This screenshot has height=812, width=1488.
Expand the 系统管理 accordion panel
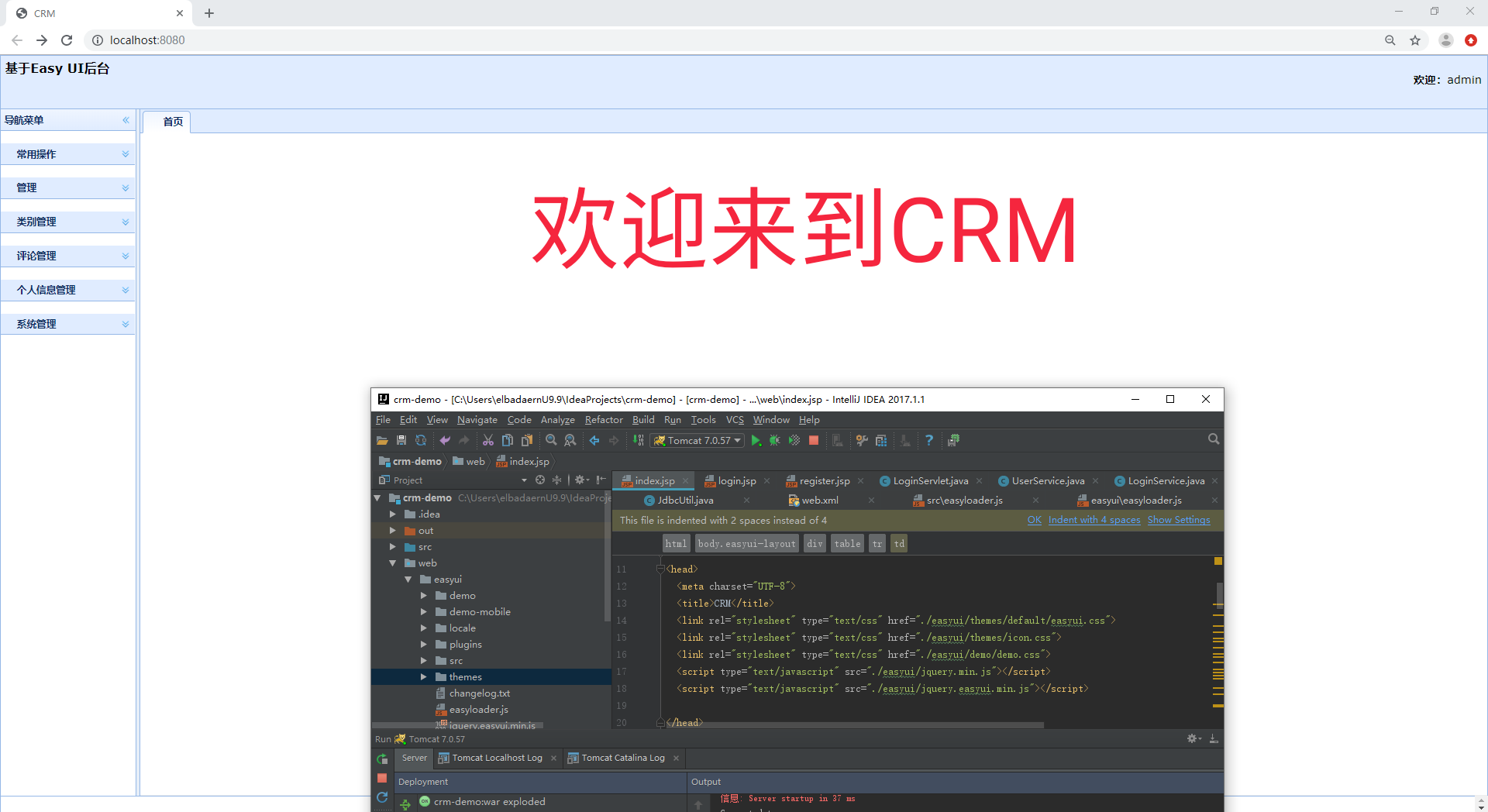point(126,324)
